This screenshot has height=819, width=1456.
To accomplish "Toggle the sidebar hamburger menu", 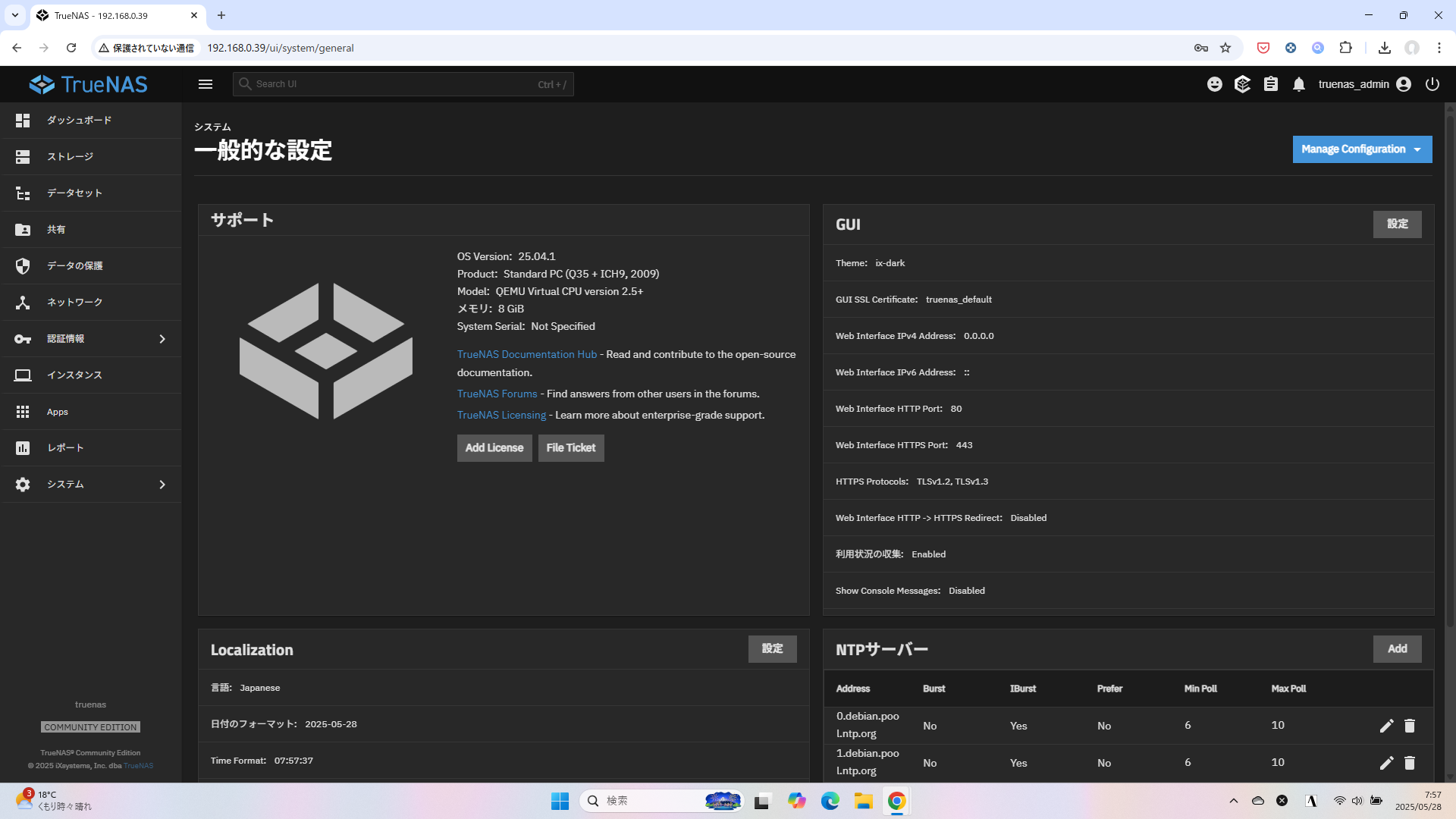I will (206, 84).
